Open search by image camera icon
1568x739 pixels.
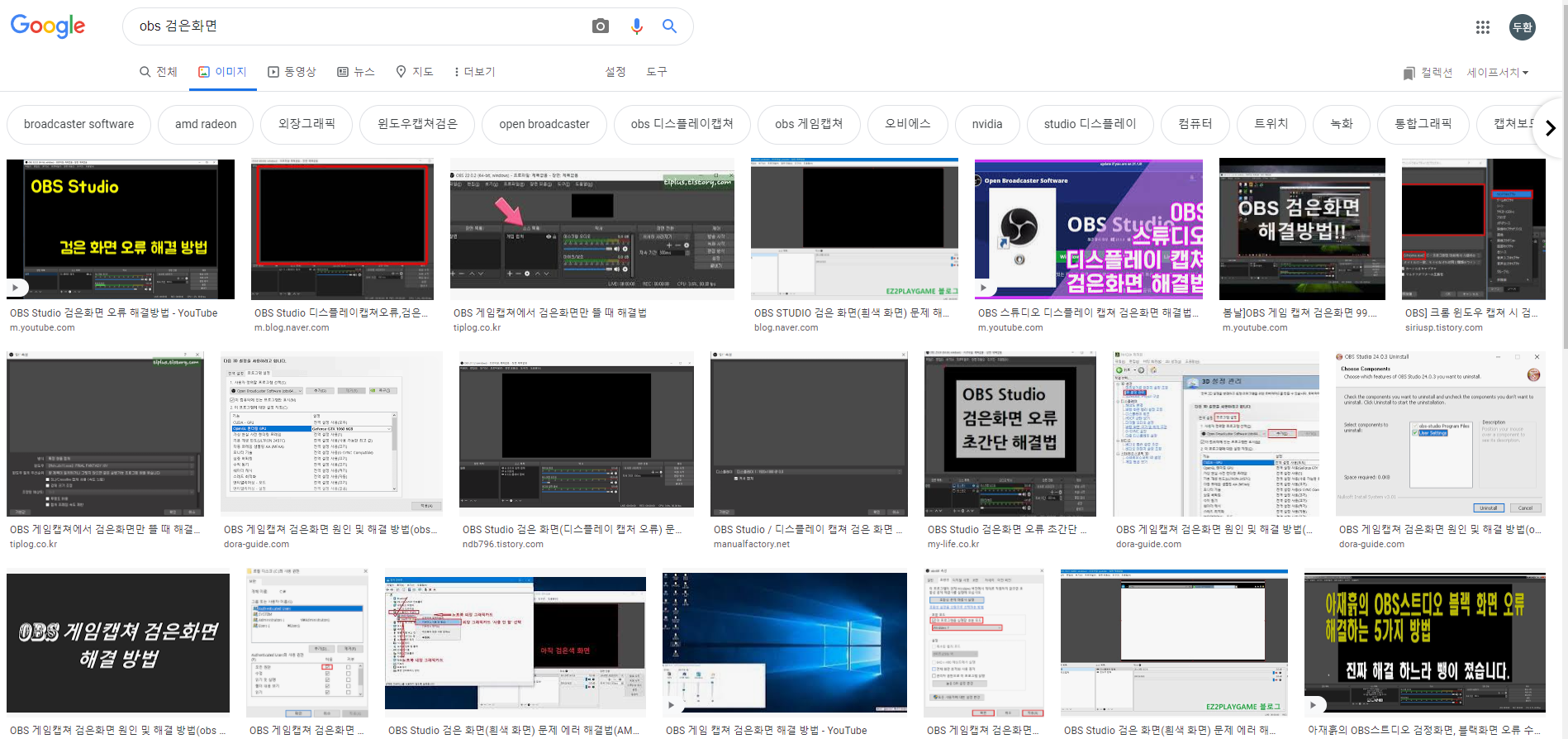tap(601, 26)
